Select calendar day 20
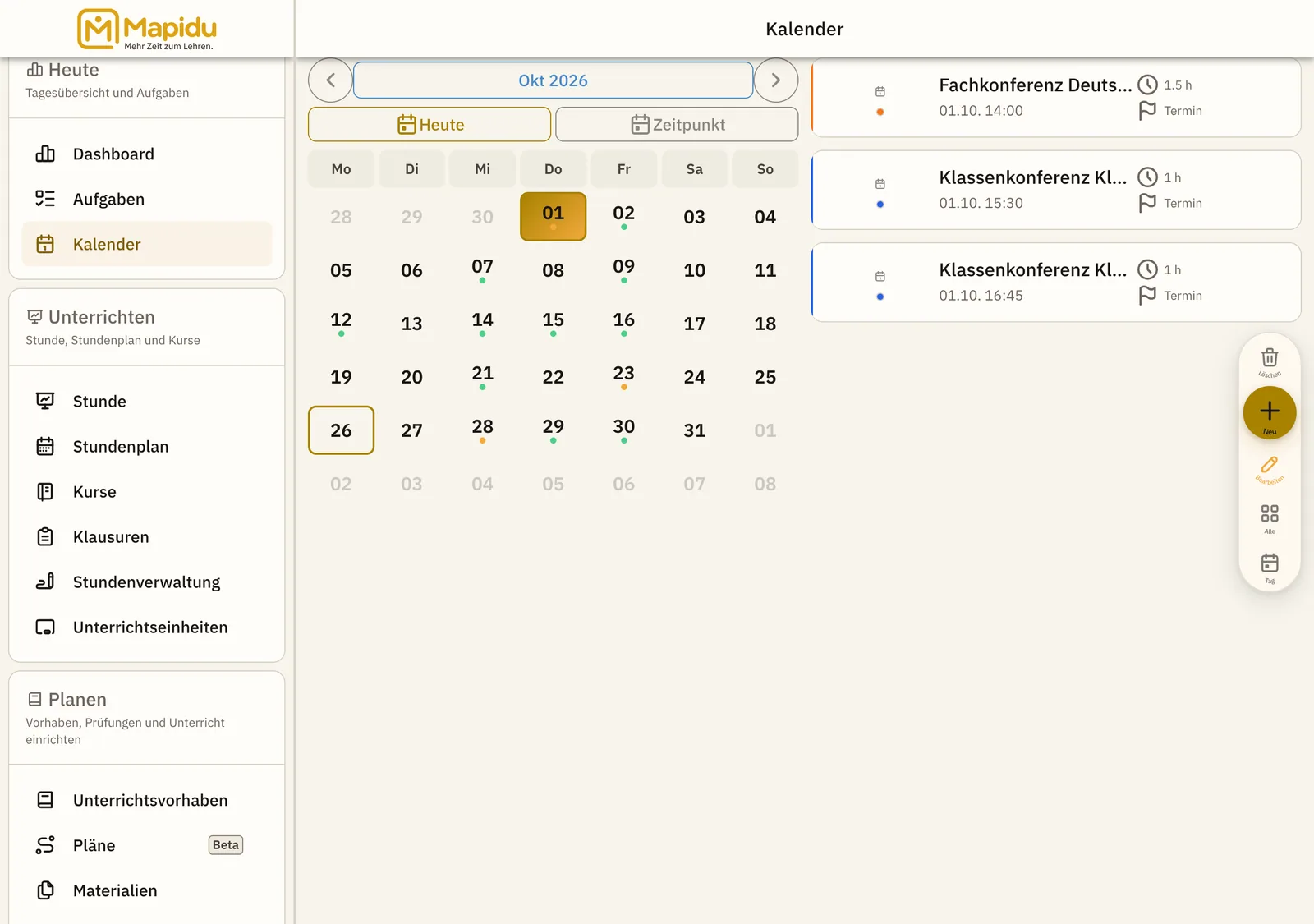Viewport: 1314px width, 924px height. [x=411, y=376]
